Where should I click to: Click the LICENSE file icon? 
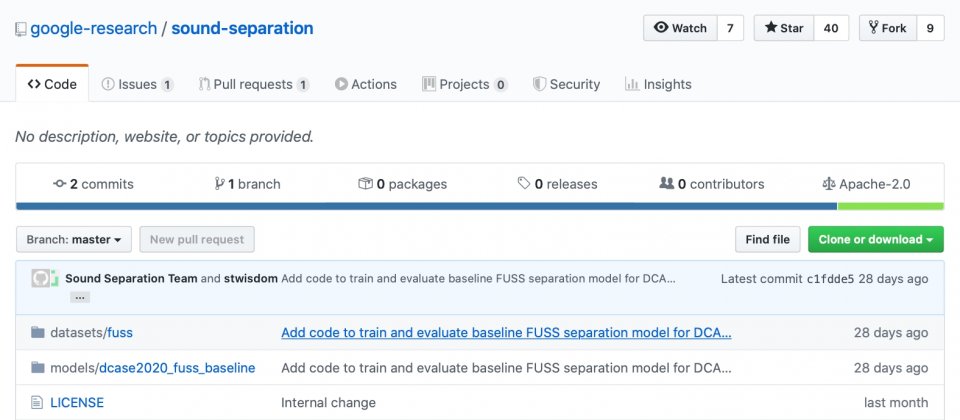point(37,402)
